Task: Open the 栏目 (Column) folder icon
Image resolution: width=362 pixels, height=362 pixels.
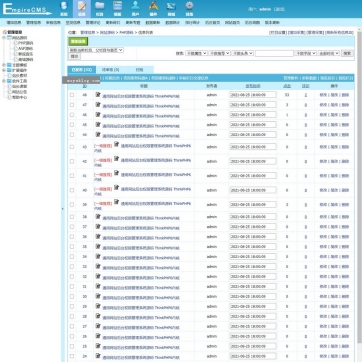Action: tap(99, 9)
